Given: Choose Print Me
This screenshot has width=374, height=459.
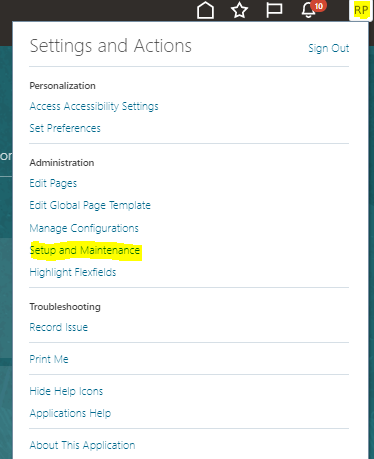Looking at the screenshot, I should point(49,359).
